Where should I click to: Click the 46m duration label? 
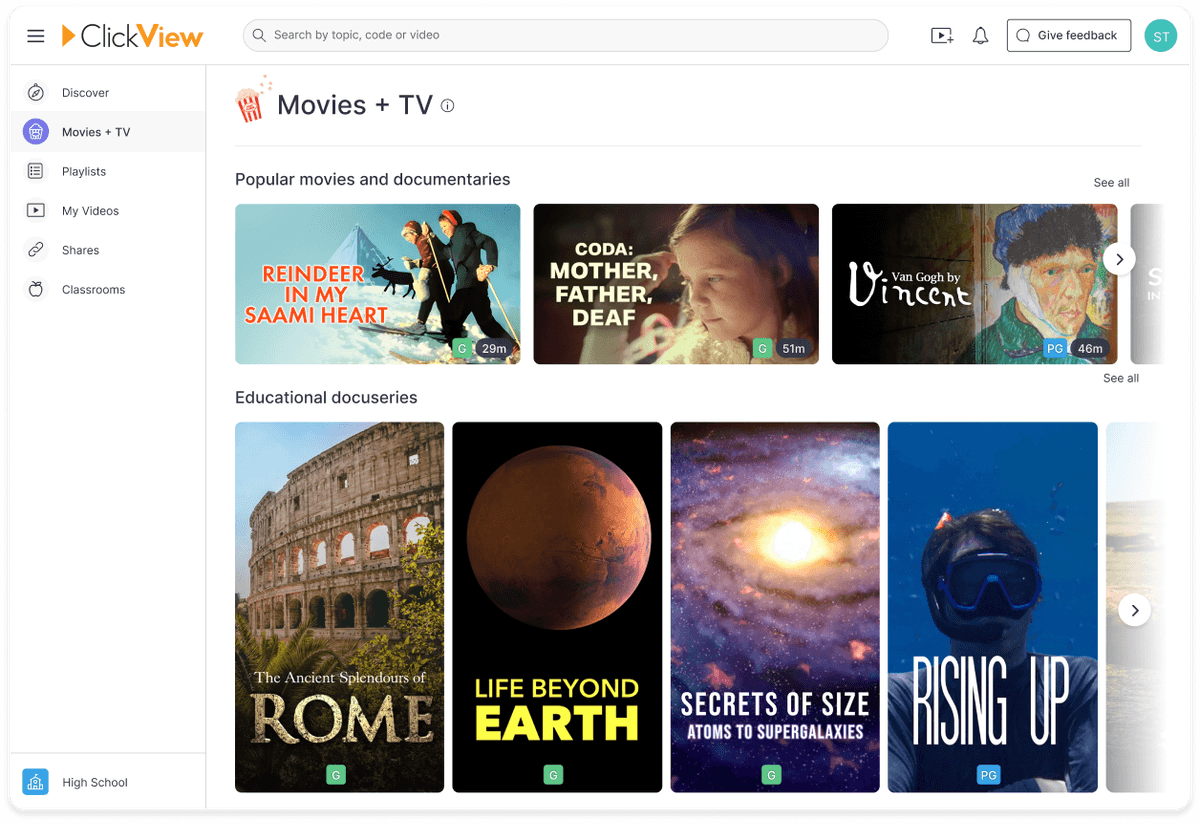click(x=1090, y=348)
